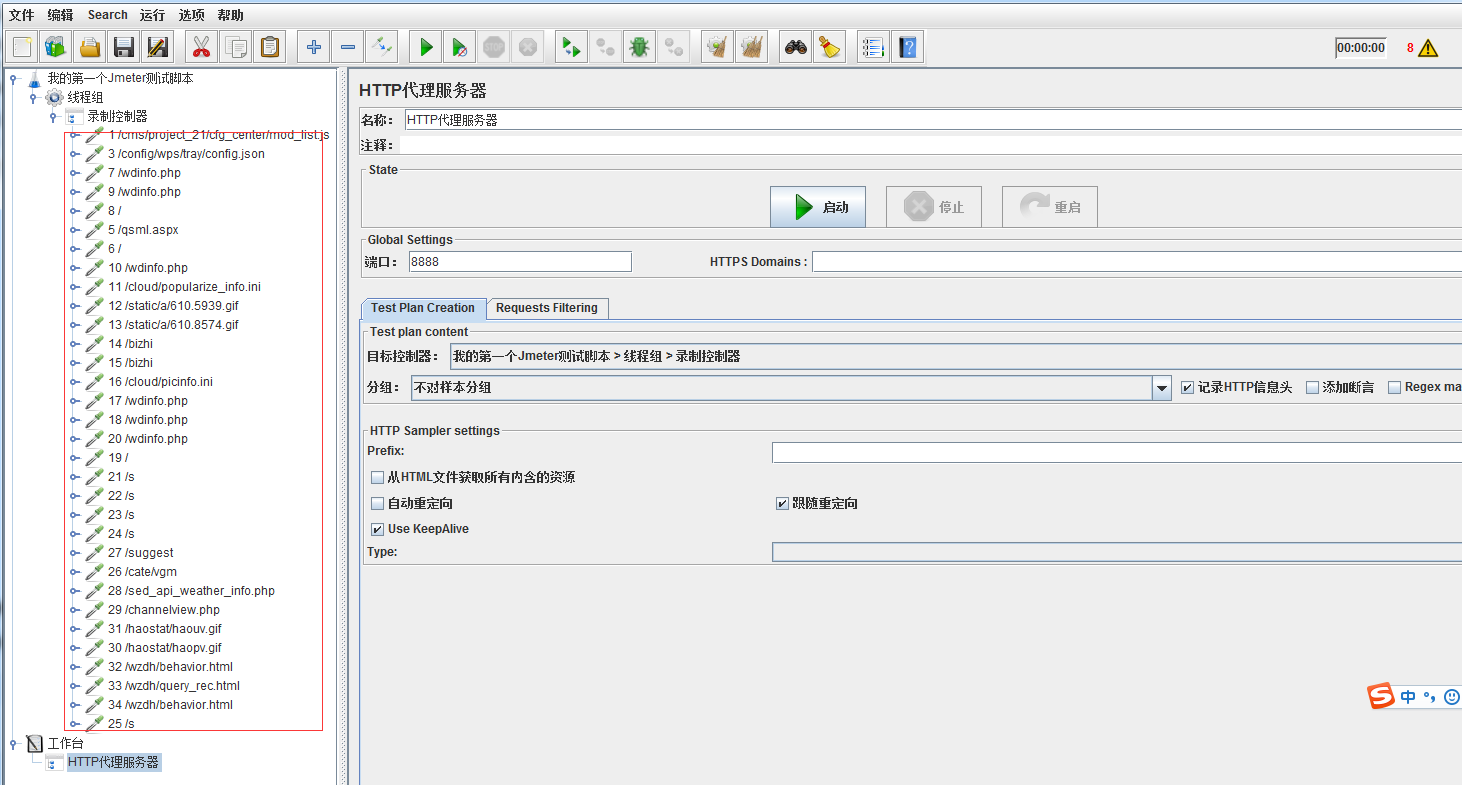Open the Function helper list icon
Viewport: 1462px width, 785px height.
coord(874,46)
